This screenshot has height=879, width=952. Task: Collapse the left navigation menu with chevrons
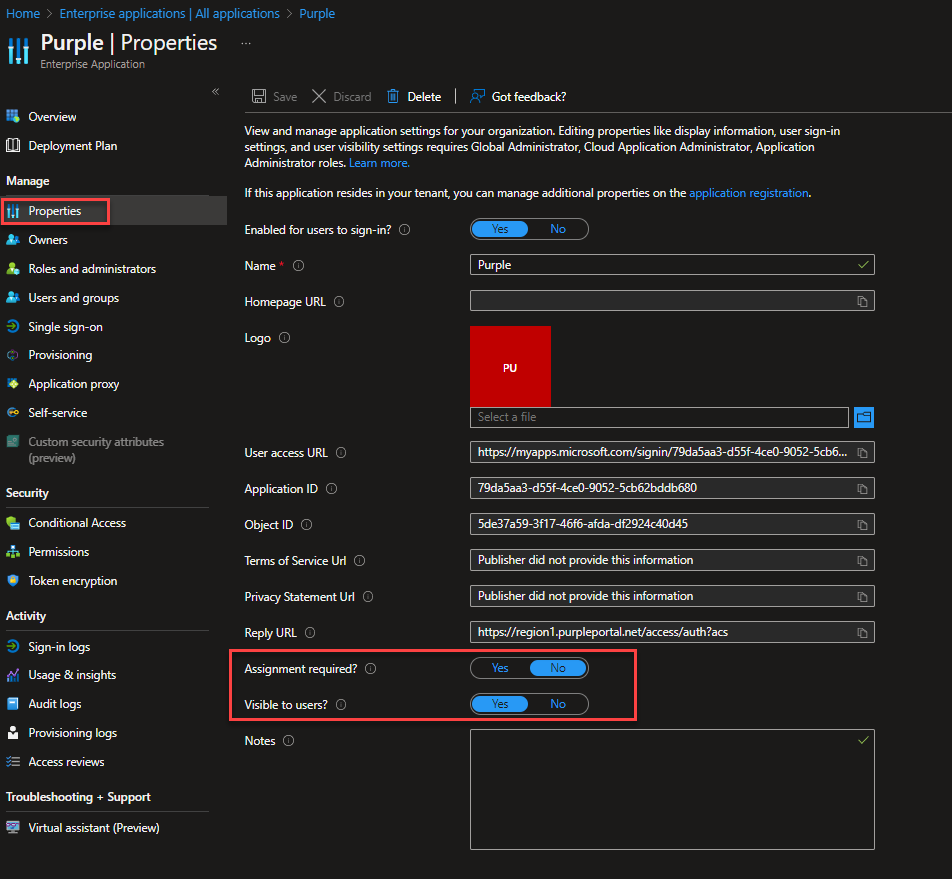[x=215, y=92]
